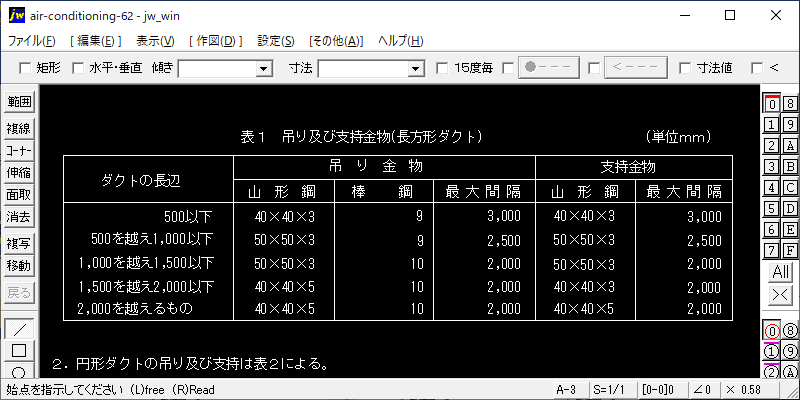Click layer button A in layer panel

789,145
